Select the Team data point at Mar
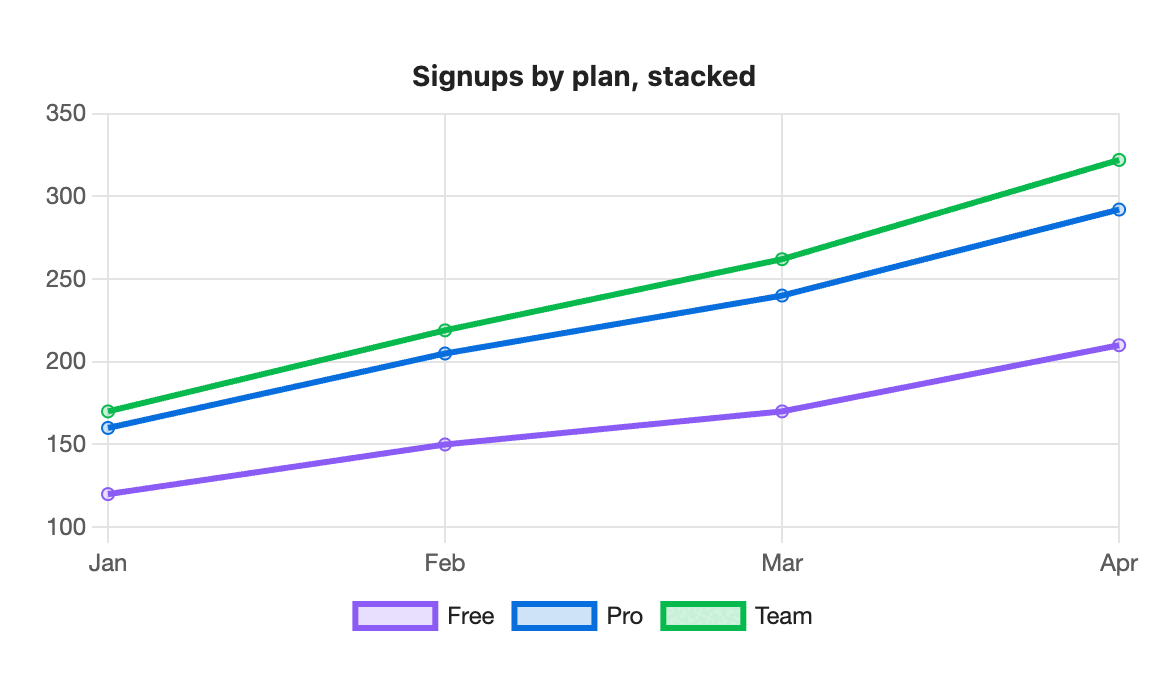 point(782,259)
